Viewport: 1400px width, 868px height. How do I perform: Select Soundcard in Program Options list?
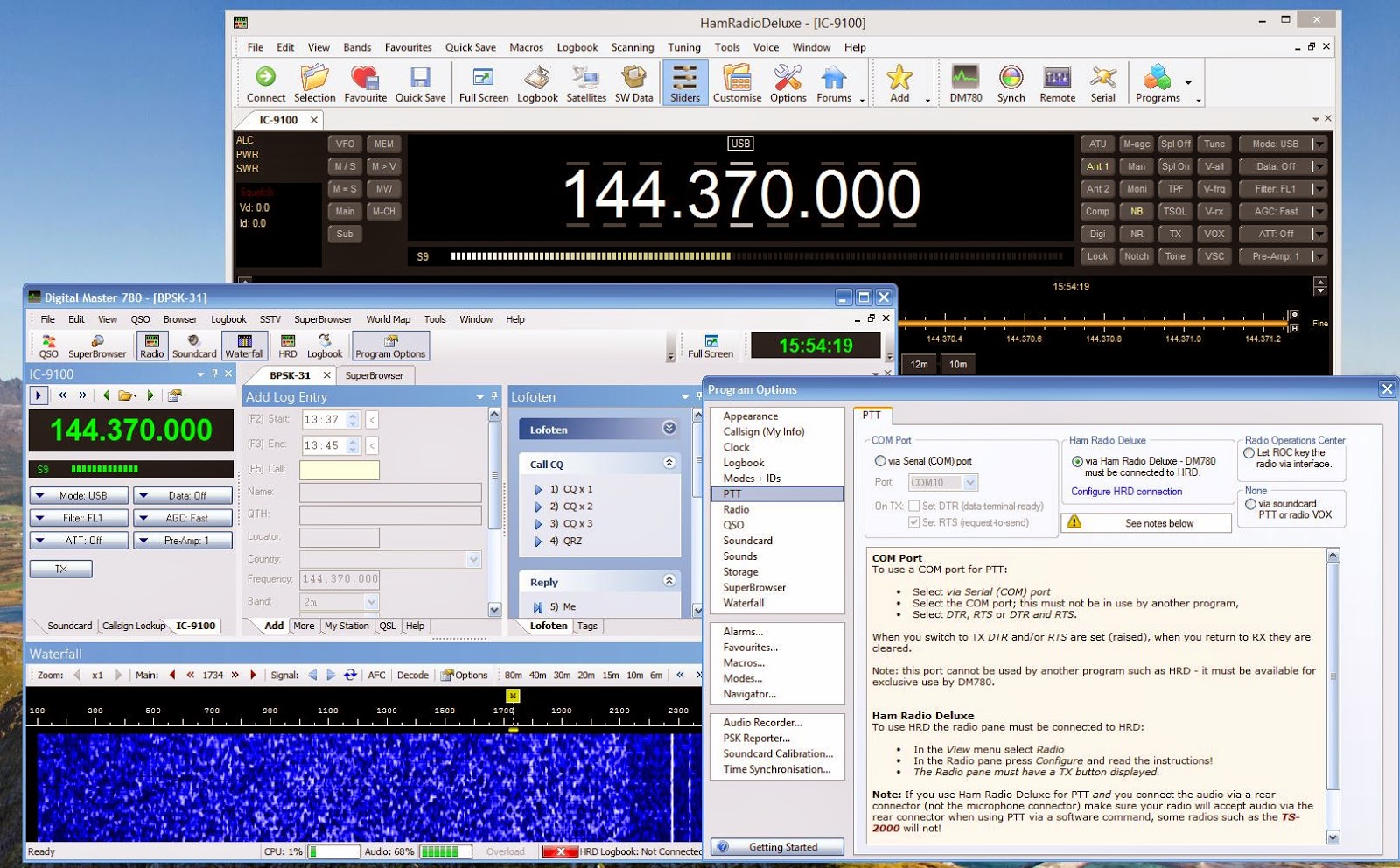tap(747, 541)
